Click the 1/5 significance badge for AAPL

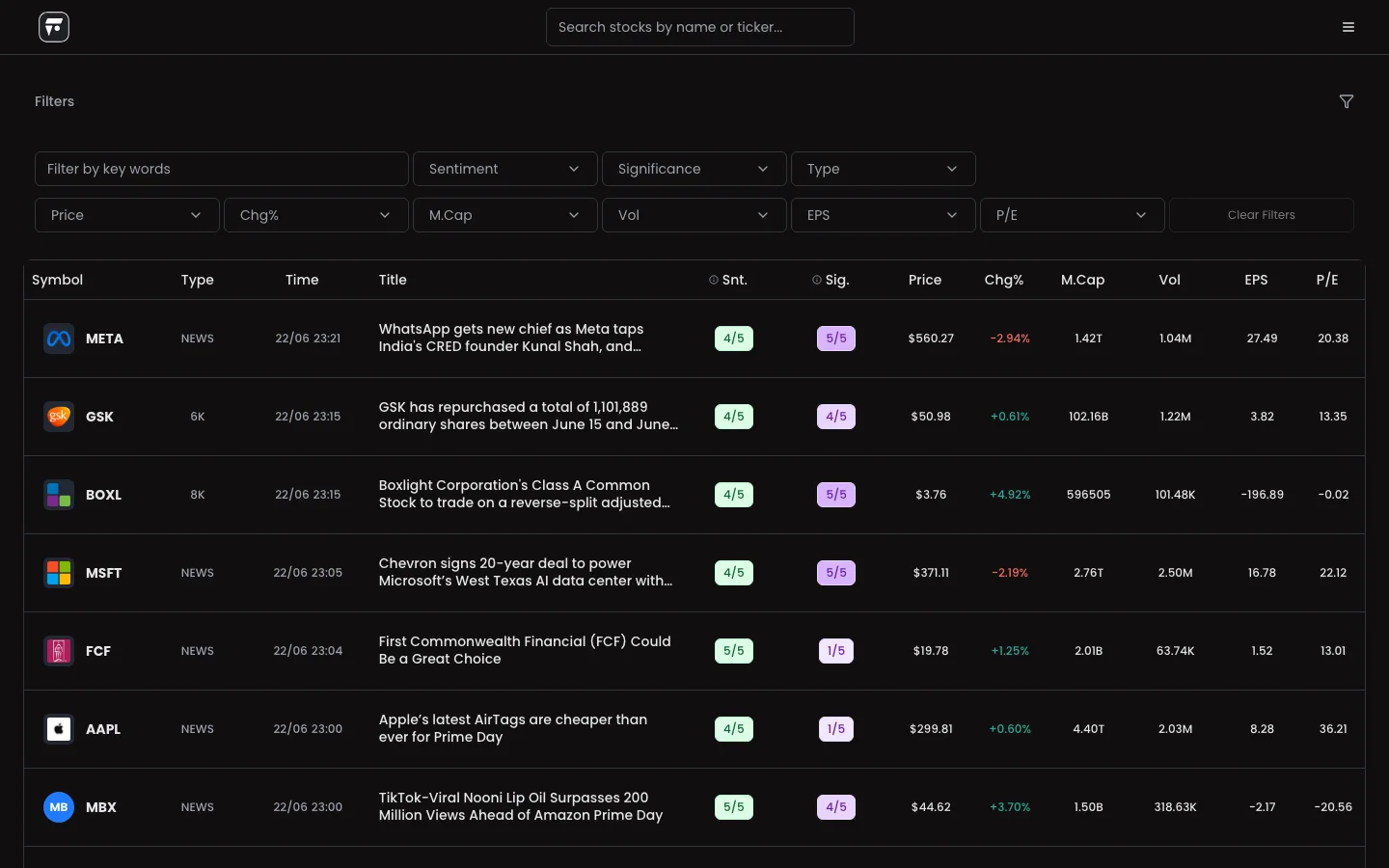836,729
